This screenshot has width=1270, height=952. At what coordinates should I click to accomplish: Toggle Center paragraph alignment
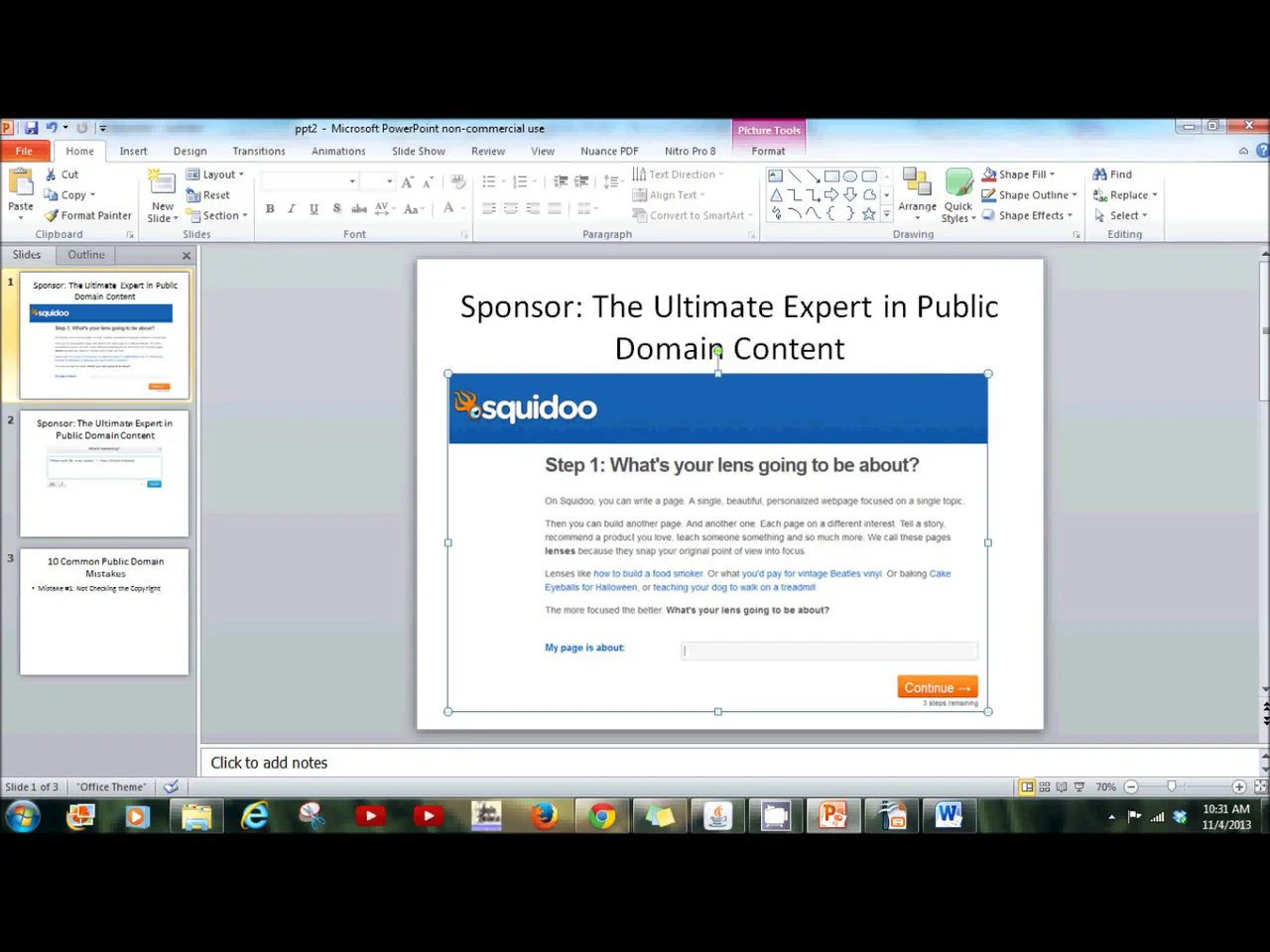[x=511, y=208]
